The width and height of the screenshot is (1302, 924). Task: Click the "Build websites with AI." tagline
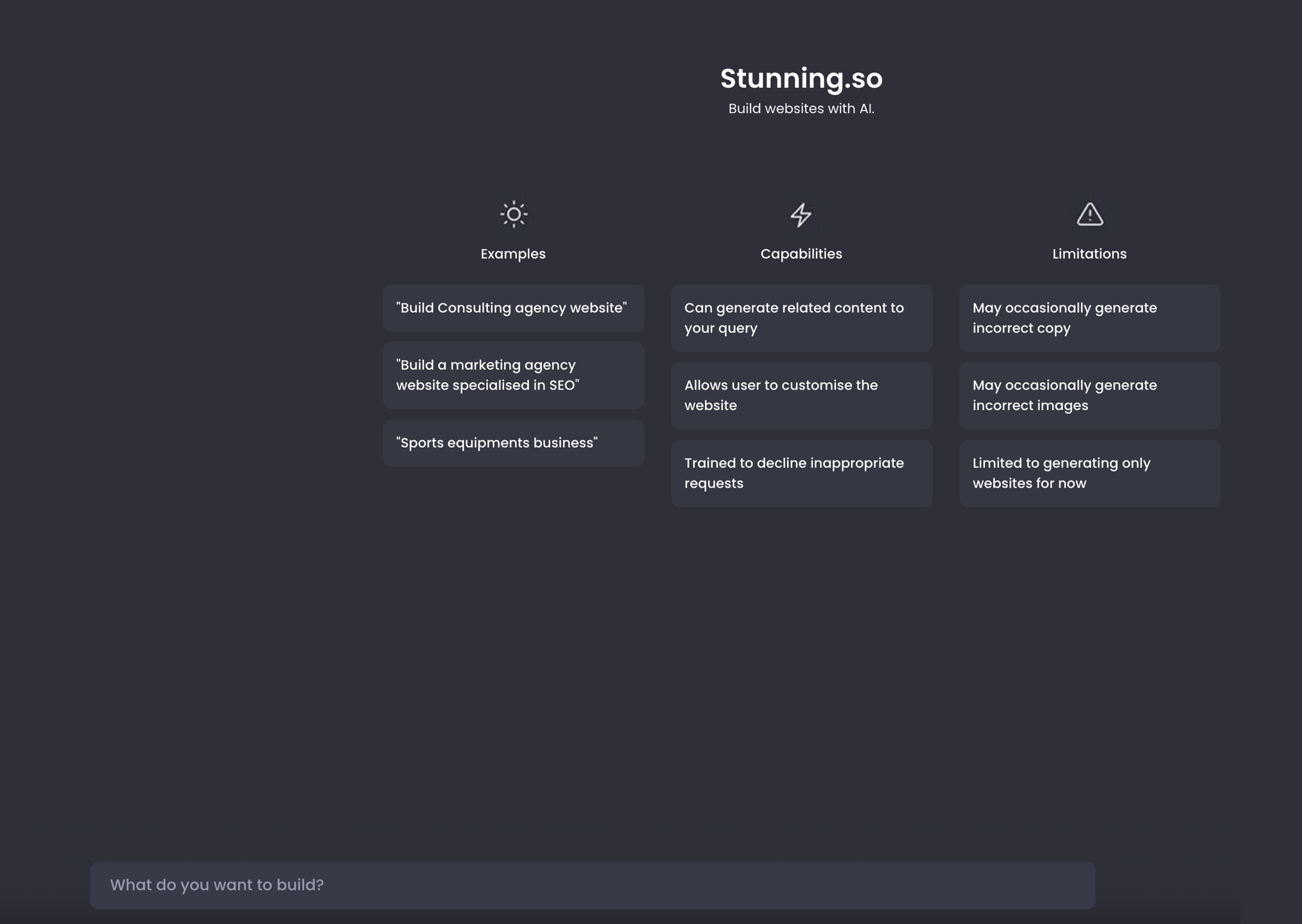[x=801, y=108]
